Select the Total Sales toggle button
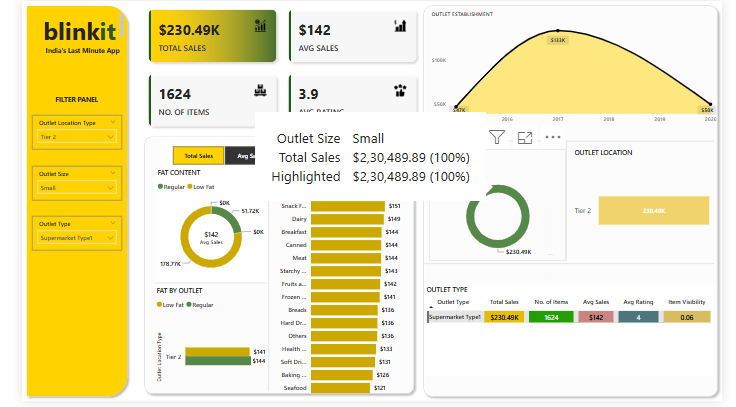The width and height of the screenshot is (736, 407). pos(199,156)
